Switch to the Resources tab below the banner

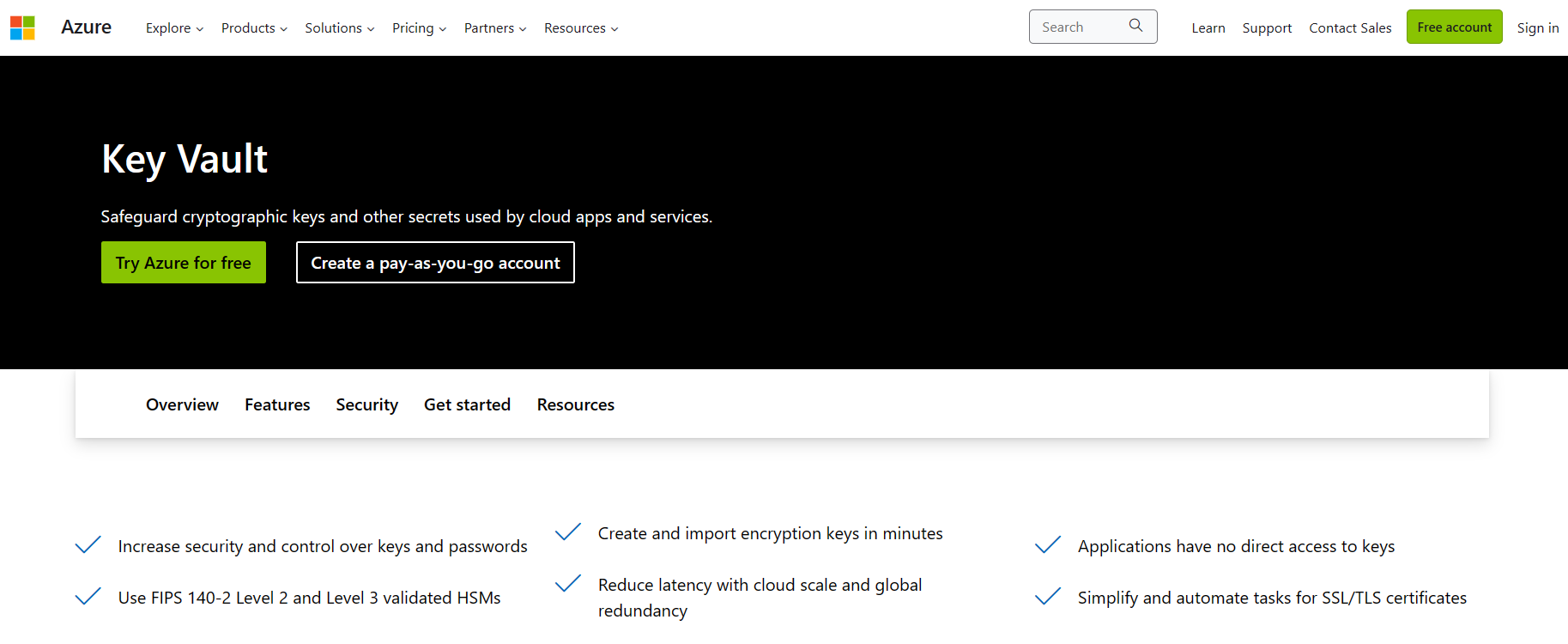[x=576, y=404]
